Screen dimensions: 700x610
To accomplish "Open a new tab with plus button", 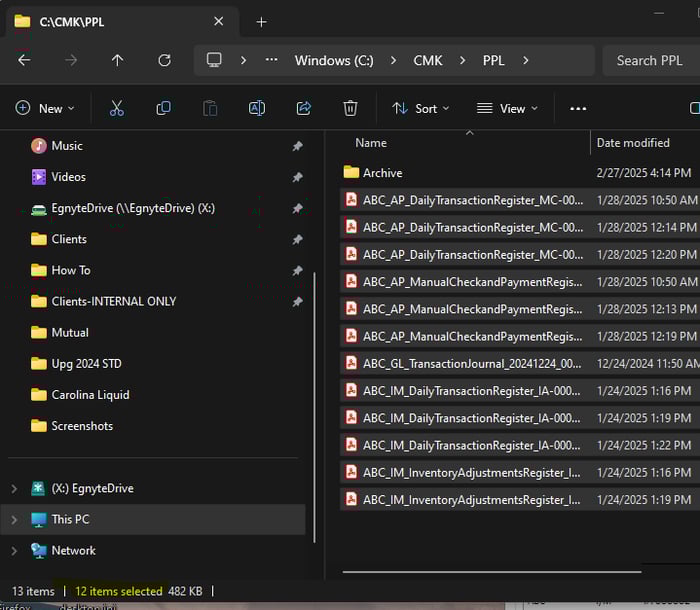I will [x=261, y=21].
